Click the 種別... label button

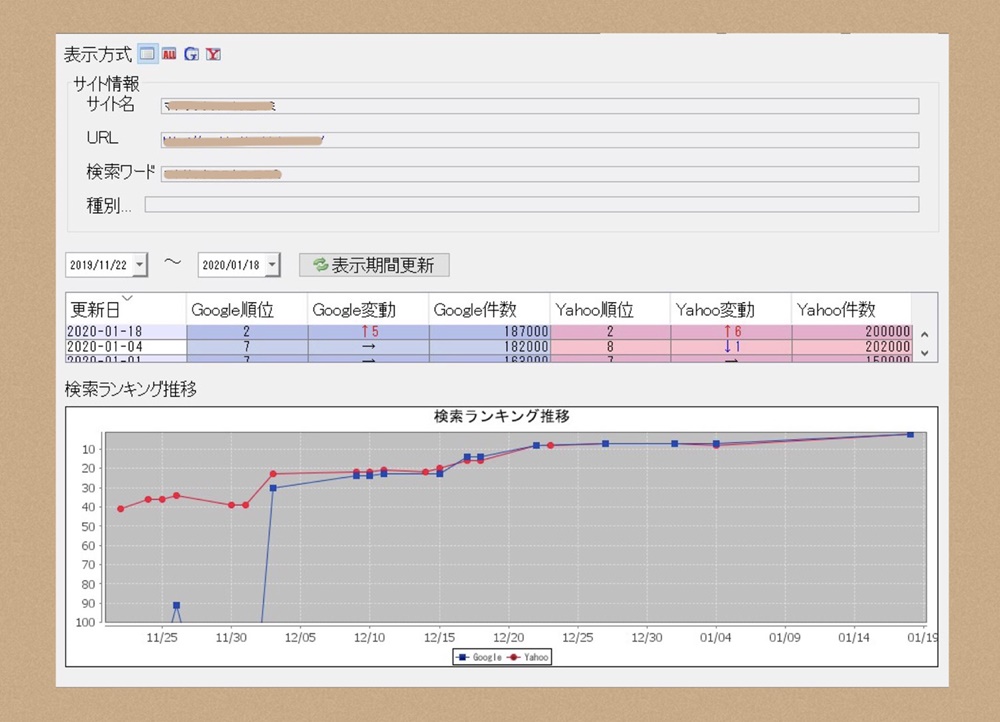click(109, 205)
